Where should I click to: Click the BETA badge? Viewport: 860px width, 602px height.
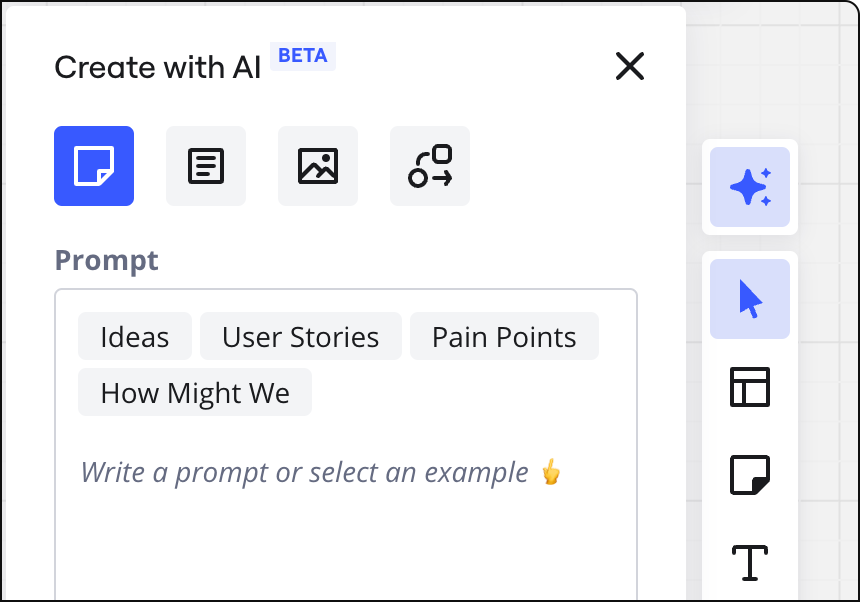click(303, 56)
